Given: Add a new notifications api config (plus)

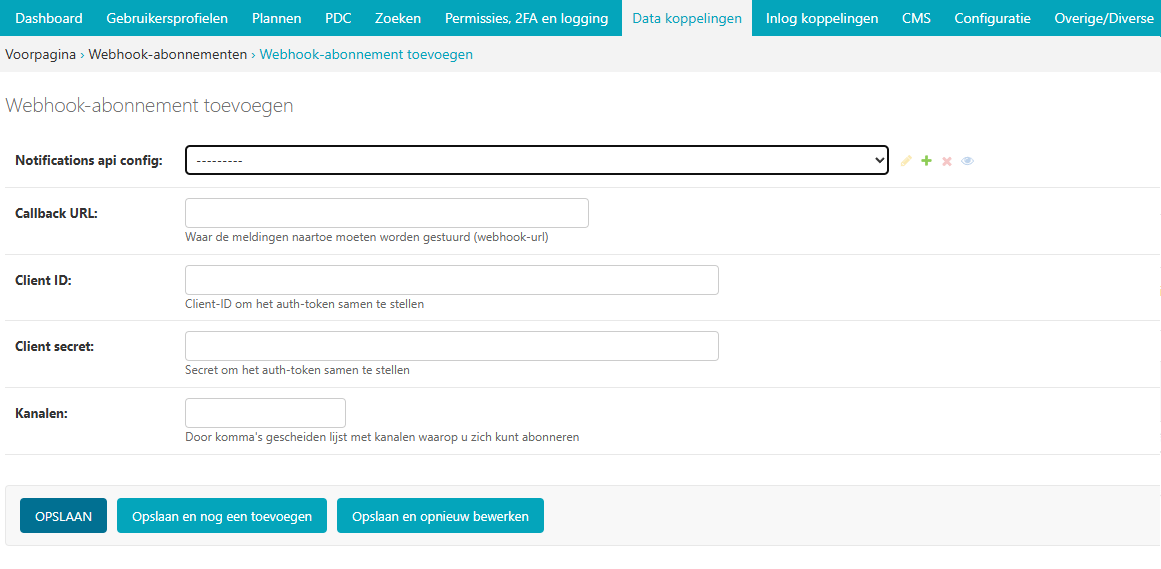Looking at the screenshot, I should (927, 161).
